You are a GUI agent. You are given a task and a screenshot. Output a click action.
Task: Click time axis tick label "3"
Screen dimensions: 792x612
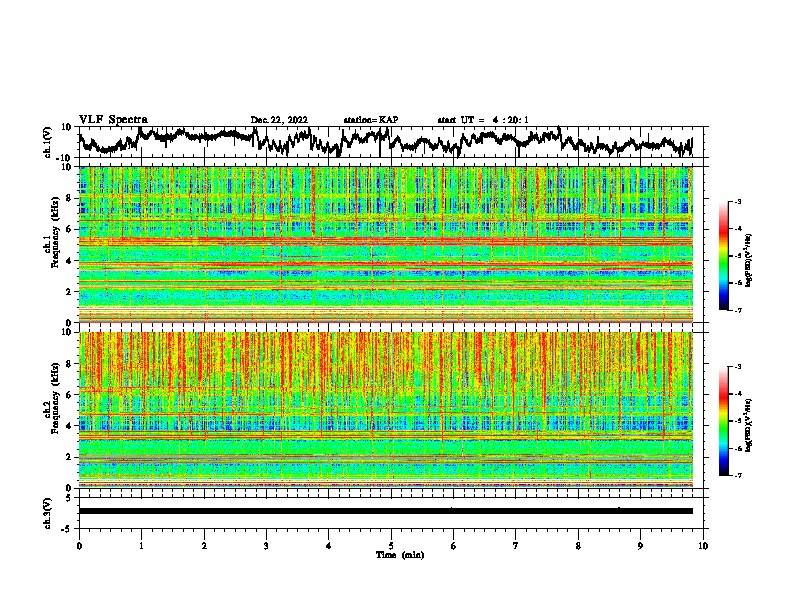266,546
